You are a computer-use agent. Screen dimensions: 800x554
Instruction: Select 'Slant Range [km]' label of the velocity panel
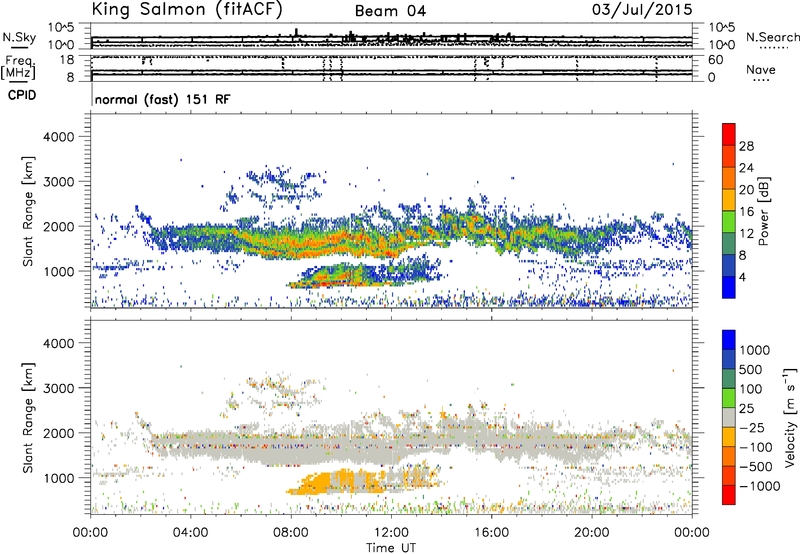[28, 417]
